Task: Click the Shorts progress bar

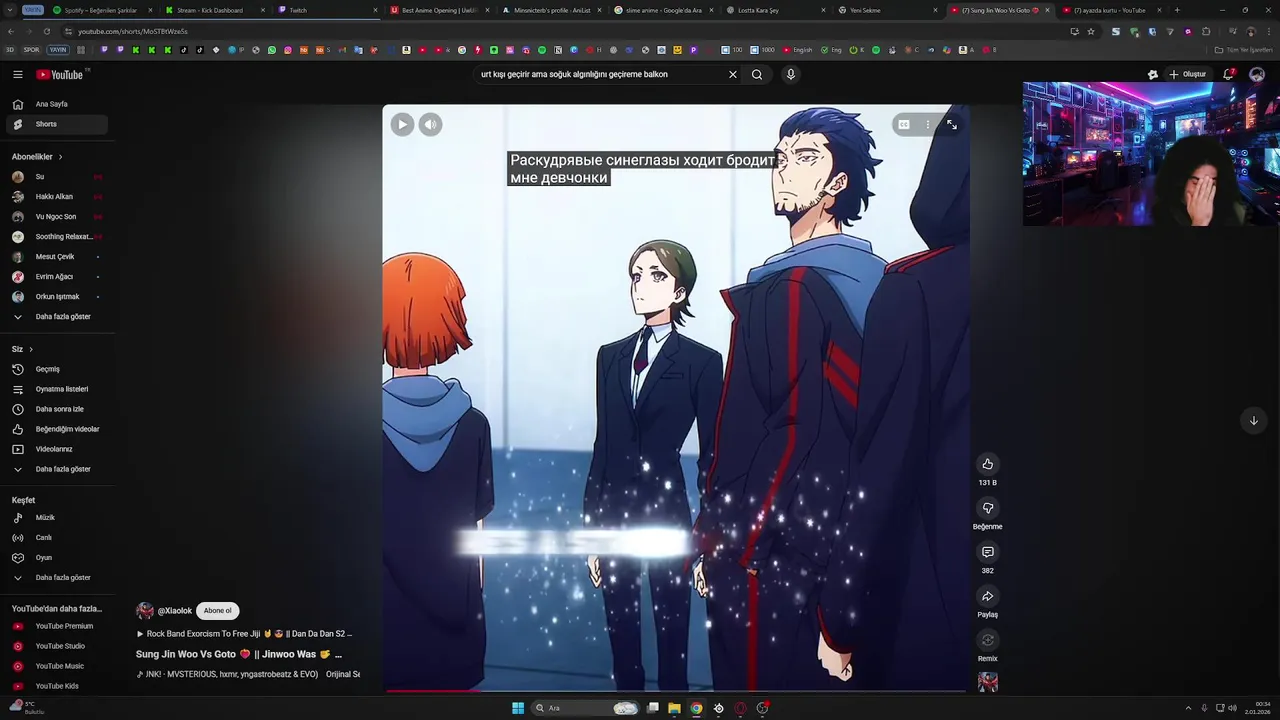Action: coord(675,690)
